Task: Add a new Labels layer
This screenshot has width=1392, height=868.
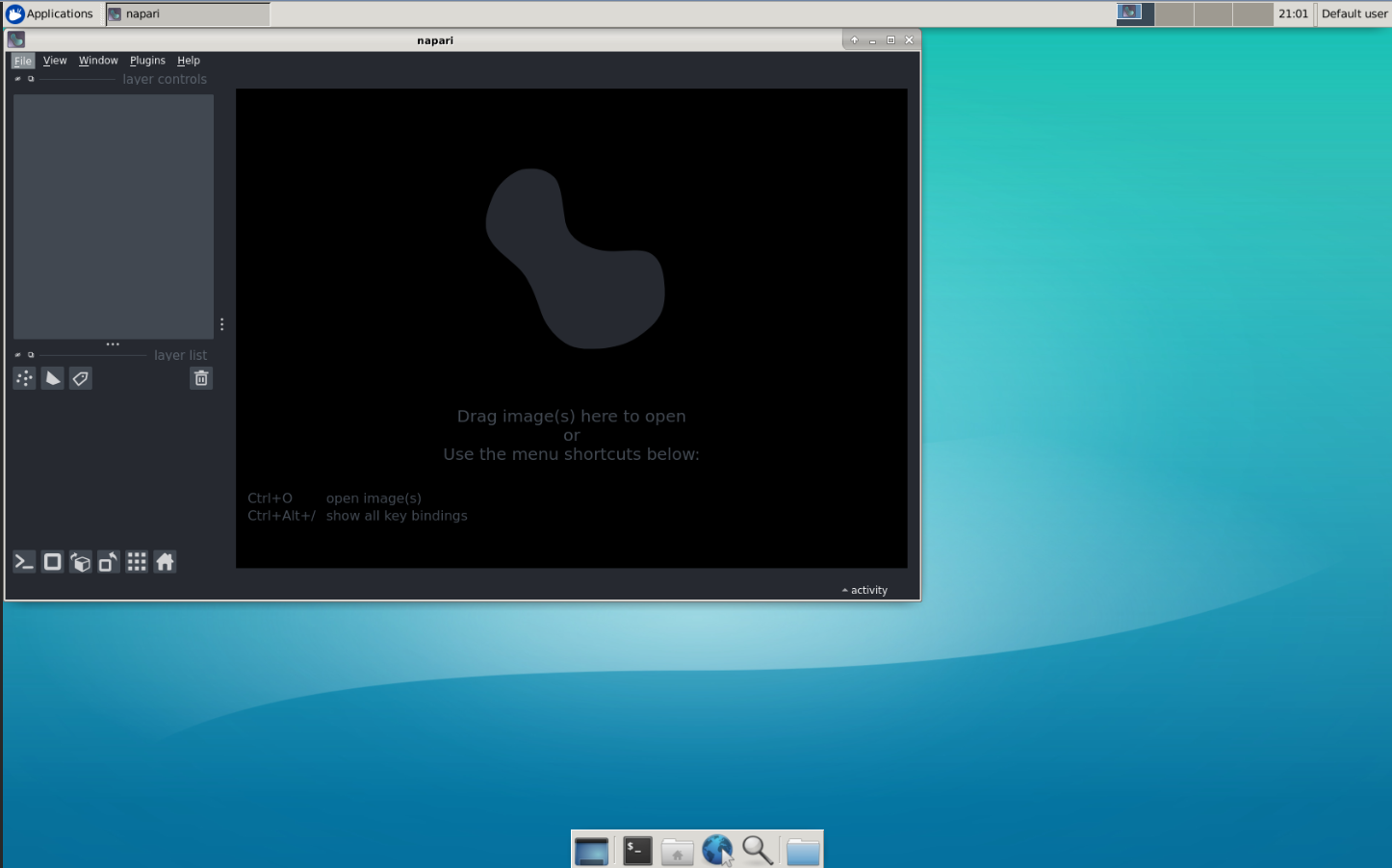Action: point(81,377)
